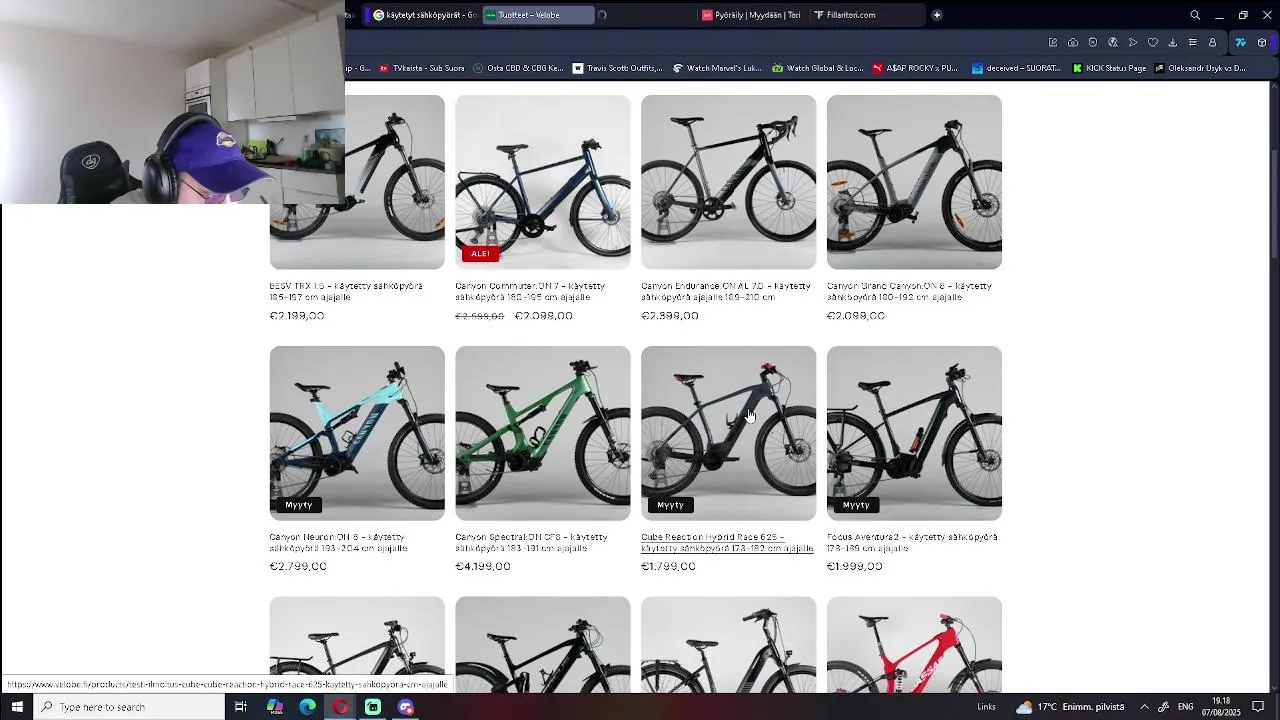Image resolution: width=1280 pixels, height=720 pixels.
Task: Click the weather 17°C widget
Action: point(1070,707)
